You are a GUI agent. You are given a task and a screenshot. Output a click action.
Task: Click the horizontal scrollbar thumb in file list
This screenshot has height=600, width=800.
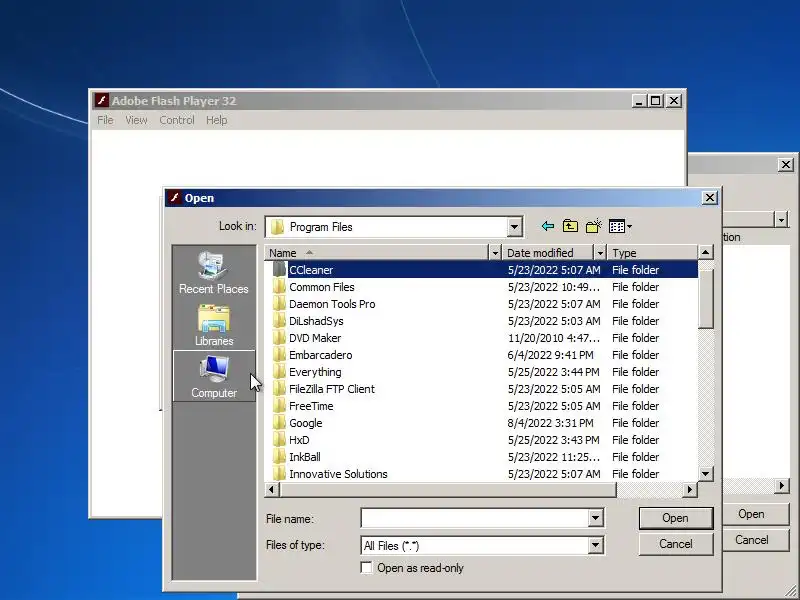click(x=448, y=489)
